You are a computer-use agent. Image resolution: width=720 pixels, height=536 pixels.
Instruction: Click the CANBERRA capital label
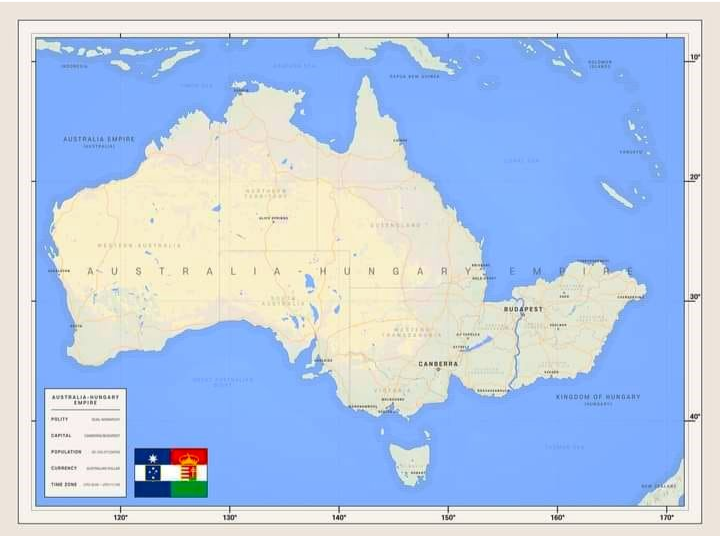tap(438, 364)
